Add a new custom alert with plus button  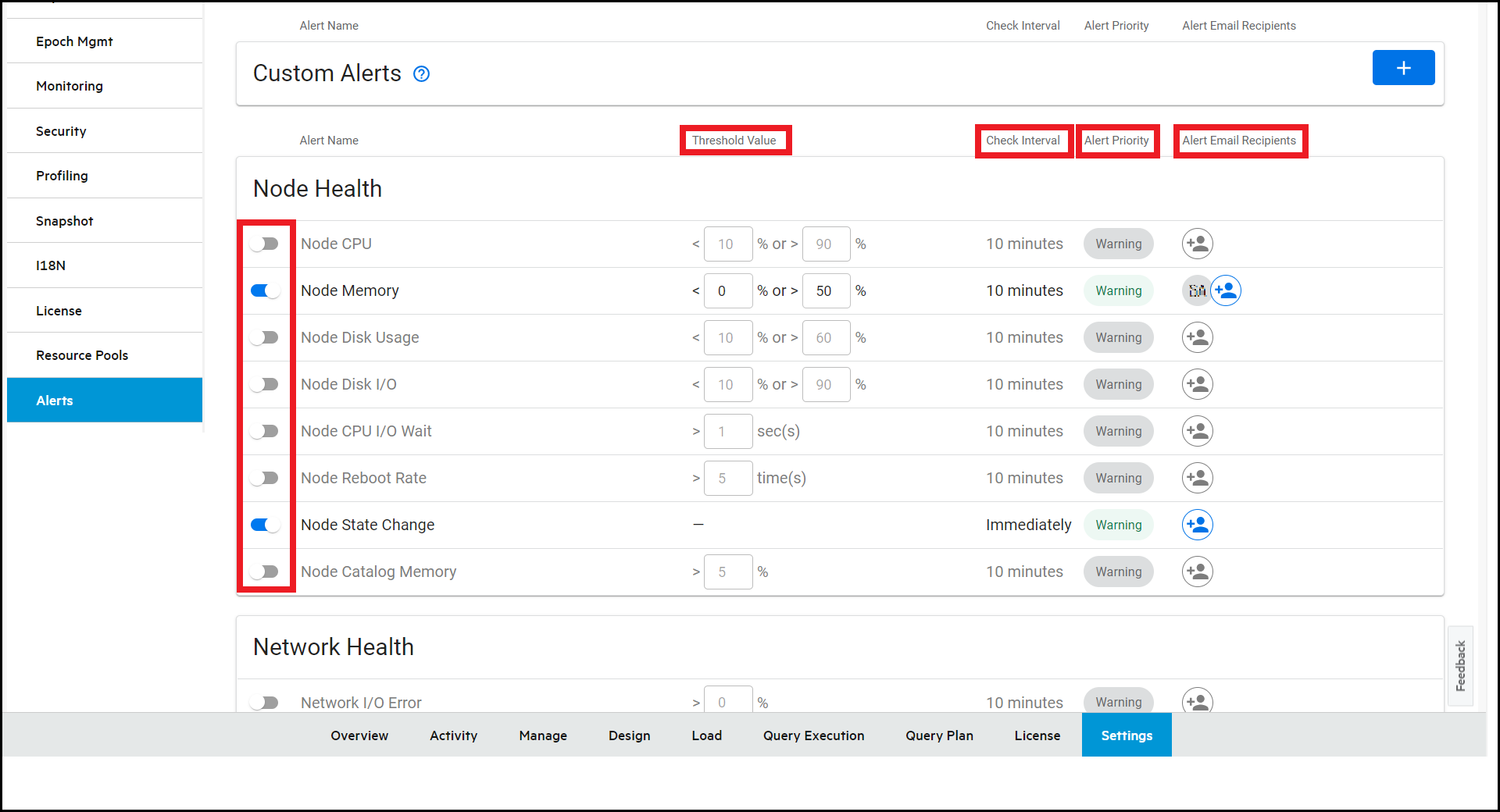1402,68
